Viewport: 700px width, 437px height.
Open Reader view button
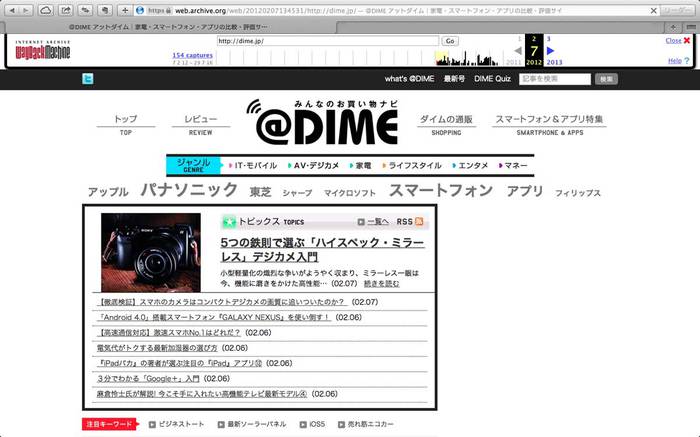(x=677, y=10)
